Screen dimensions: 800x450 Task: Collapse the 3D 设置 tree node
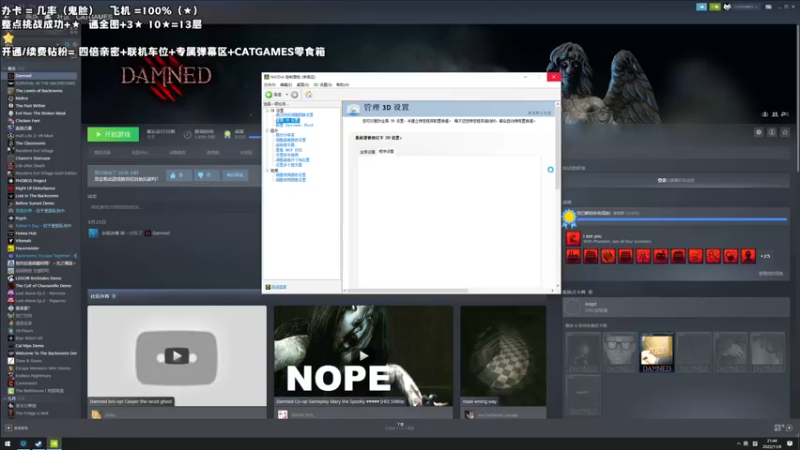pyautogui.click(x=267, y=110)
